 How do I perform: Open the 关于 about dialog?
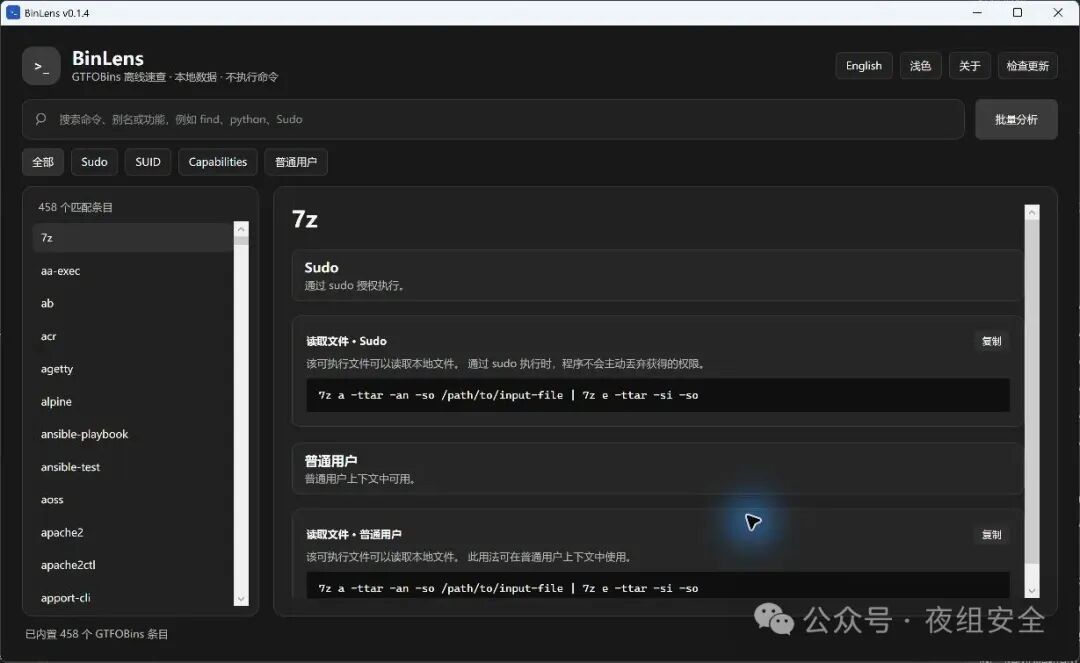point(969,66)
